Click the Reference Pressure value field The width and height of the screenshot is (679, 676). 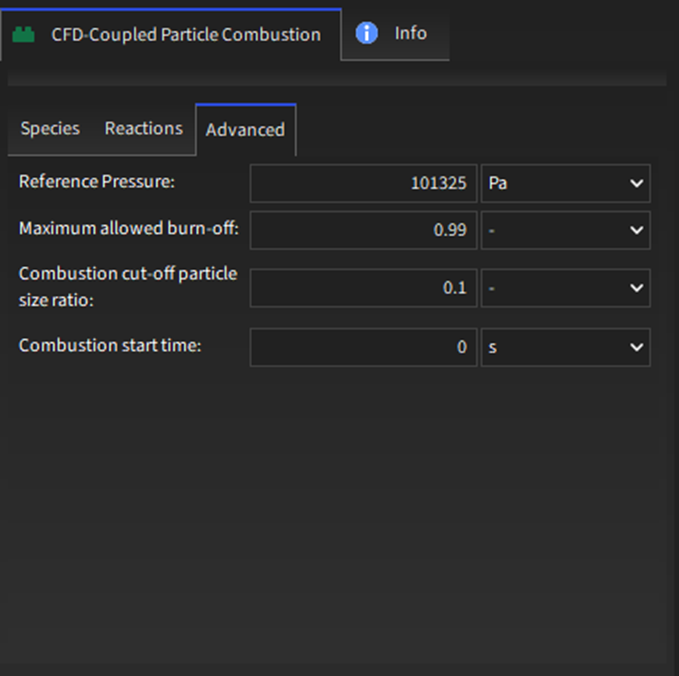(363, 183)
